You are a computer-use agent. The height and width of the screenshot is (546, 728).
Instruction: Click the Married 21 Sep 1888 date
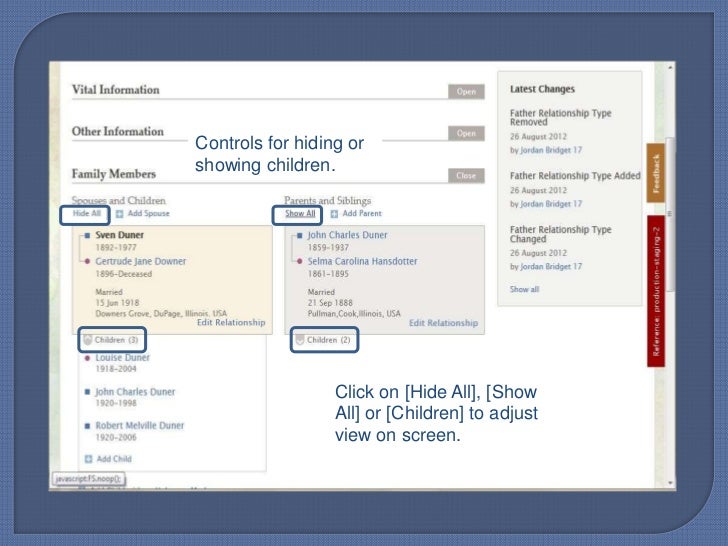[x=330, y=303]
